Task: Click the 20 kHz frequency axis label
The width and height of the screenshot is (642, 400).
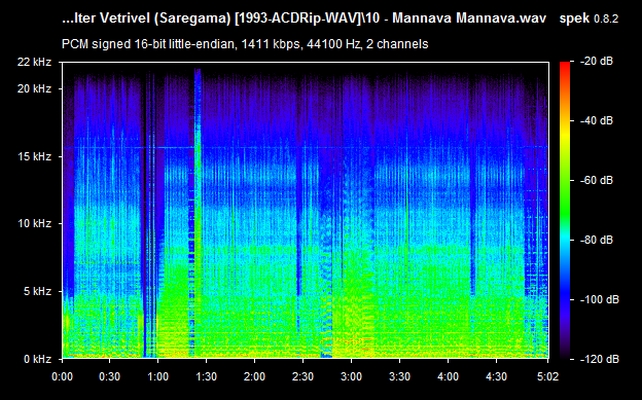Action: pyautogui.click(x=34, y=89)
